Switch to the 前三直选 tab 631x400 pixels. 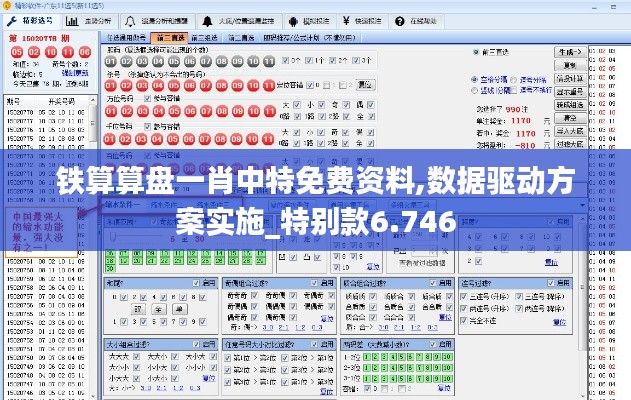171,38
